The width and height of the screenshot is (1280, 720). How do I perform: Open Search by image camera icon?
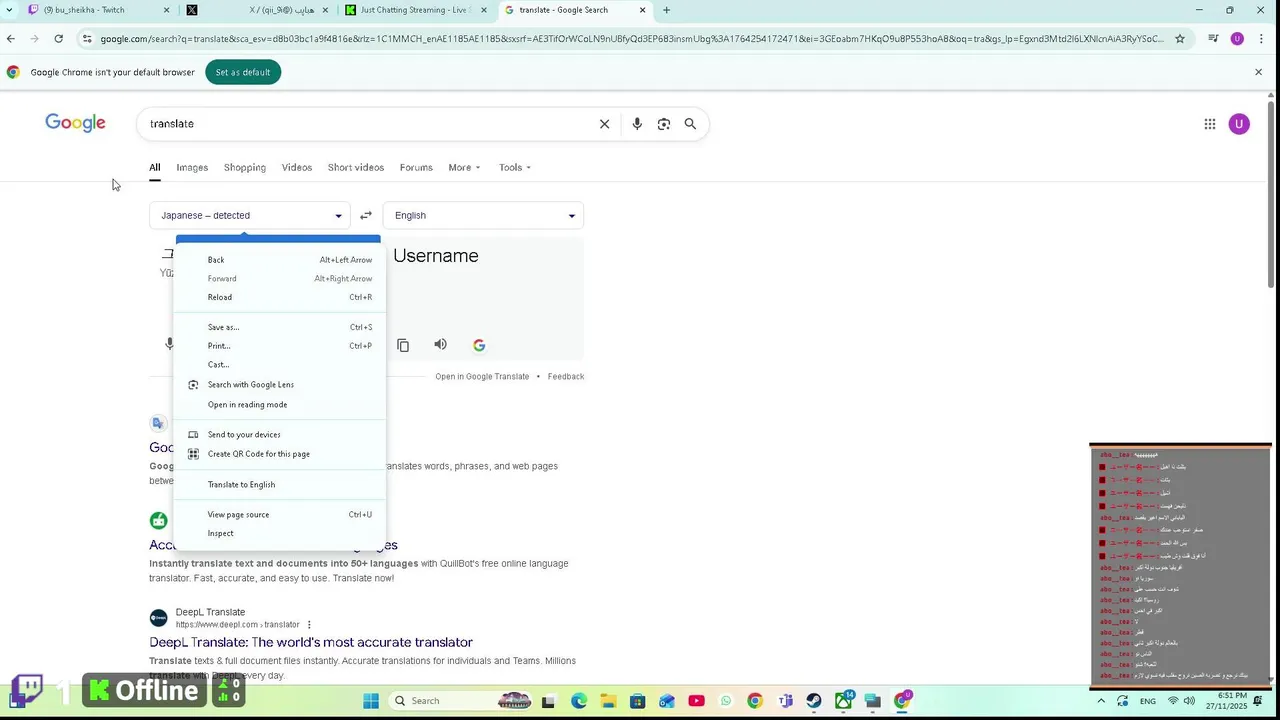664,124
